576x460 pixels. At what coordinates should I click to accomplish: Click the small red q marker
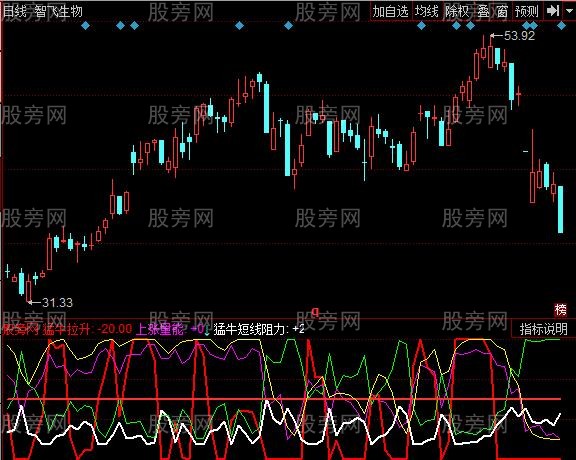[x=315, y=313]
